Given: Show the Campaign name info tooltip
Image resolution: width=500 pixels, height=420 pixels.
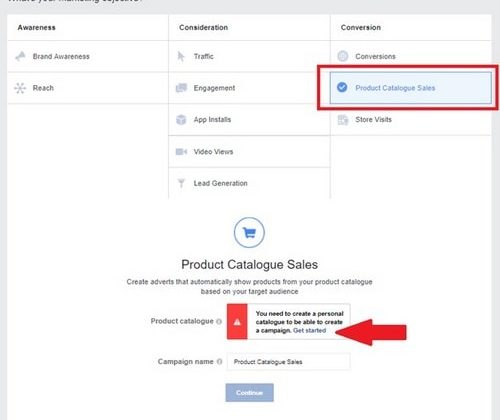Looking at the screenshot, I should click(x=219, y=362).
